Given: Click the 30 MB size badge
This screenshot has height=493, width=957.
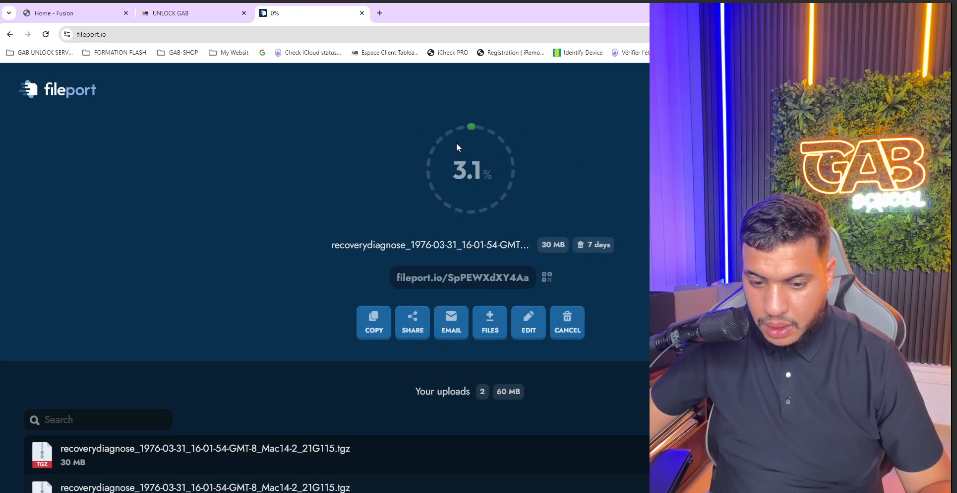Looking at the screenshot, I should [x=553, y=245].
